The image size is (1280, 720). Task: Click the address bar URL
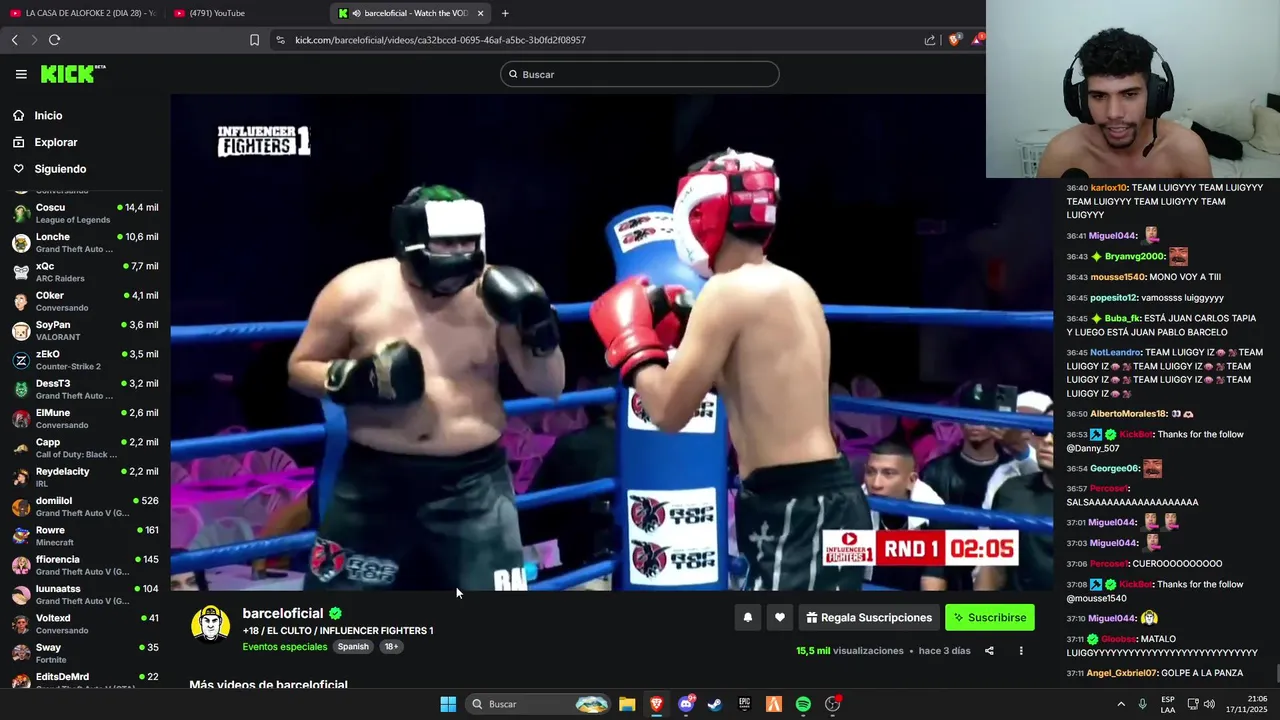click(440, 40)
